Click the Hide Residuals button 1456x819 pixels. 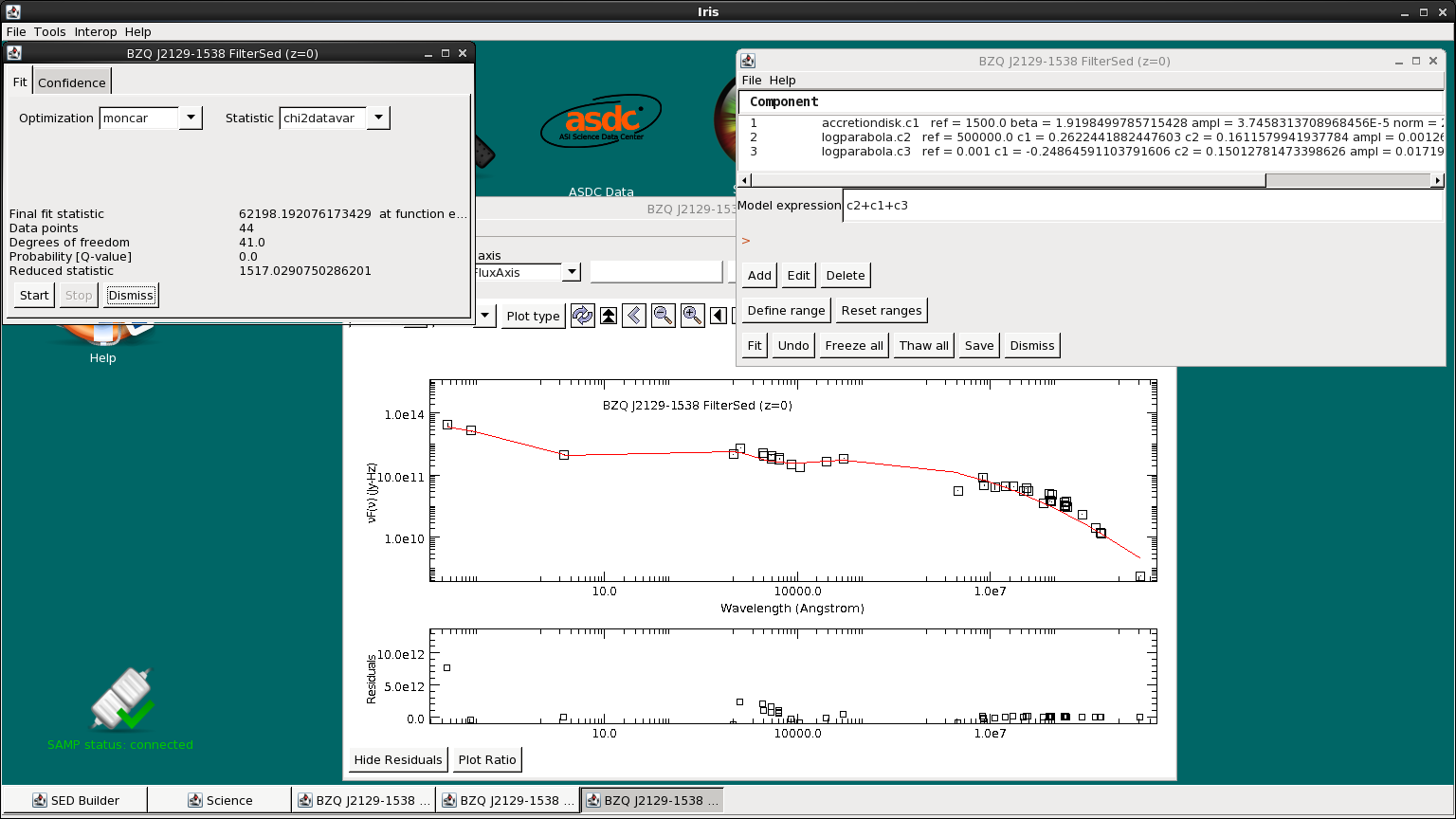[x=398, y=759]
